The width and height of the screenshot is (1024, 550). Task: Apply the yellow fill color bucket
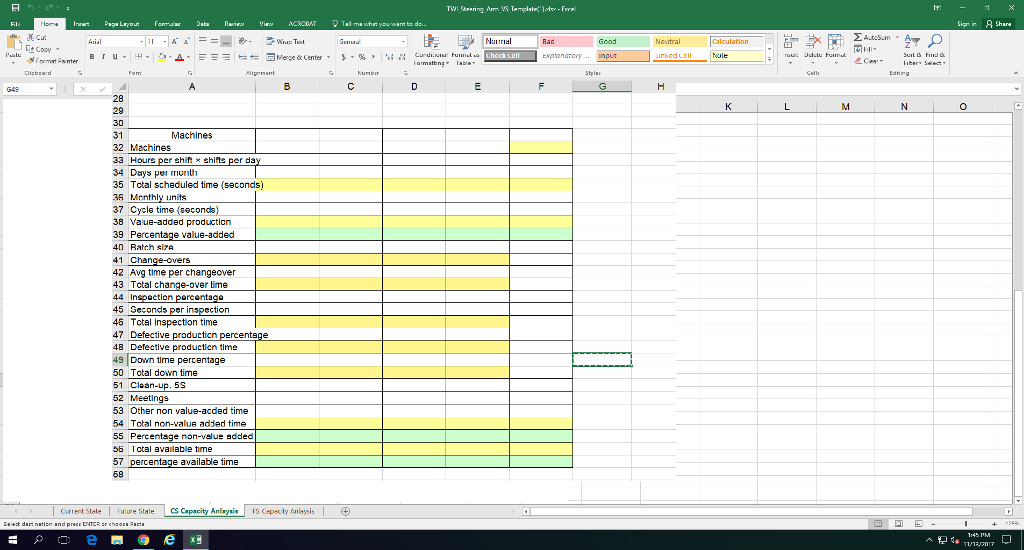click(162, 57)
